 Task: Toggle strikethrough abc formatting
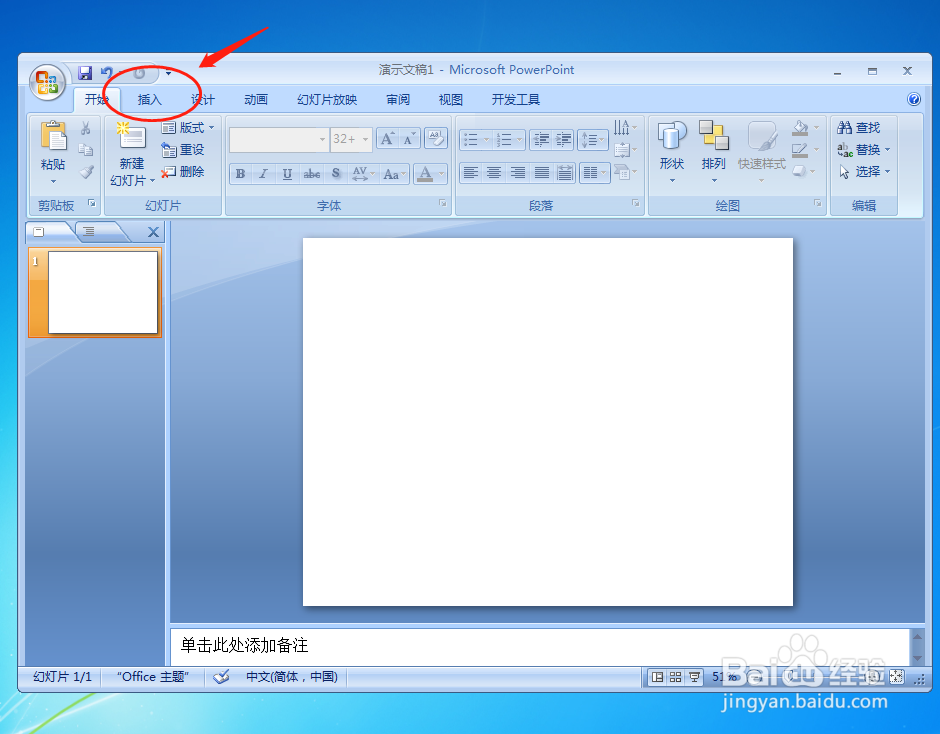tap(312, 174)
